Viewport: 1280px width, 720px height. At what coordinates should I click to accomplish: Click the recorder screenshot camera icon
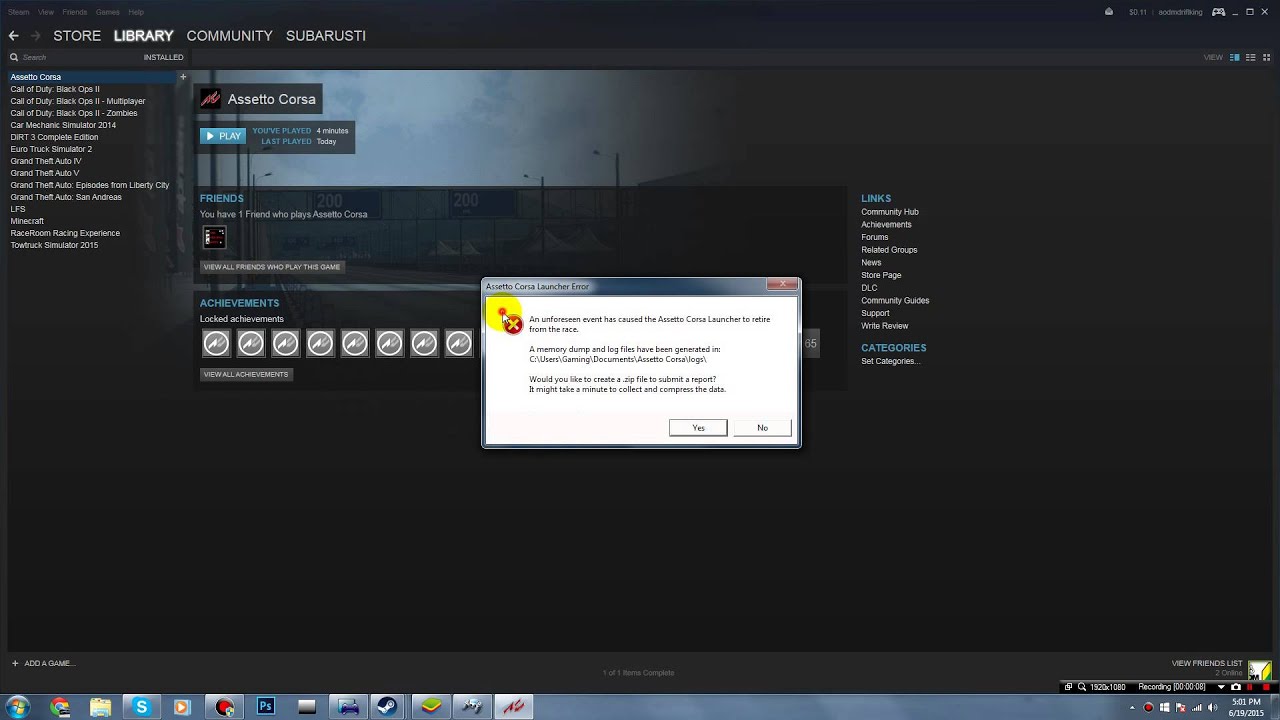pos(1236,687)
